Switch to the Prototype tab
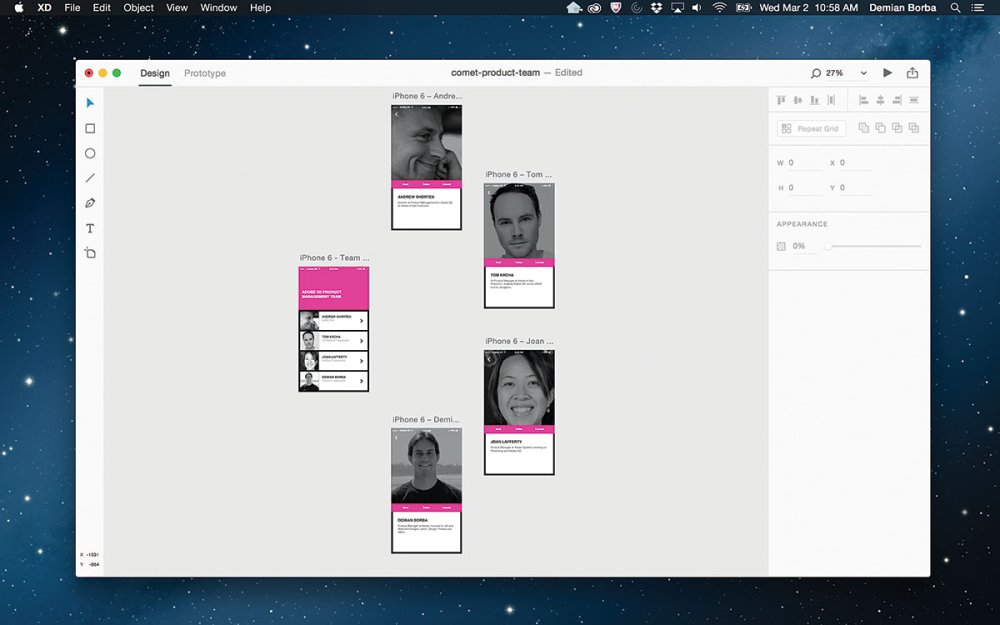 coord(205,73)
